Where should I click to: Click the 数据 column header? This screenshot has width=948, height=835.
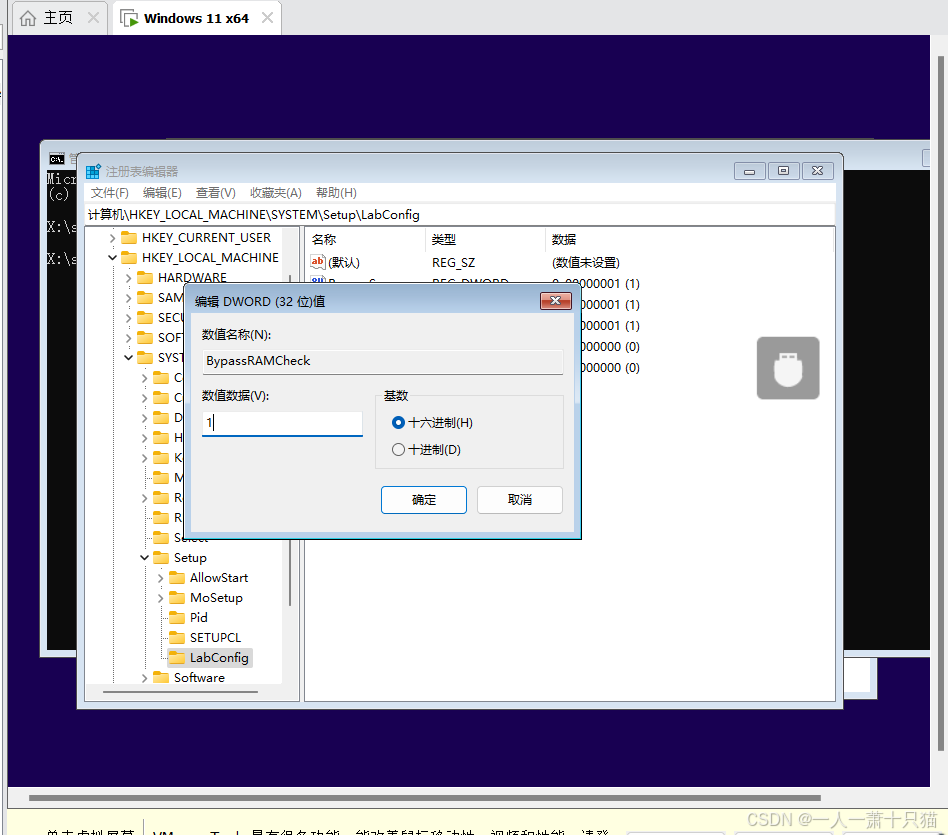[689, 239]
